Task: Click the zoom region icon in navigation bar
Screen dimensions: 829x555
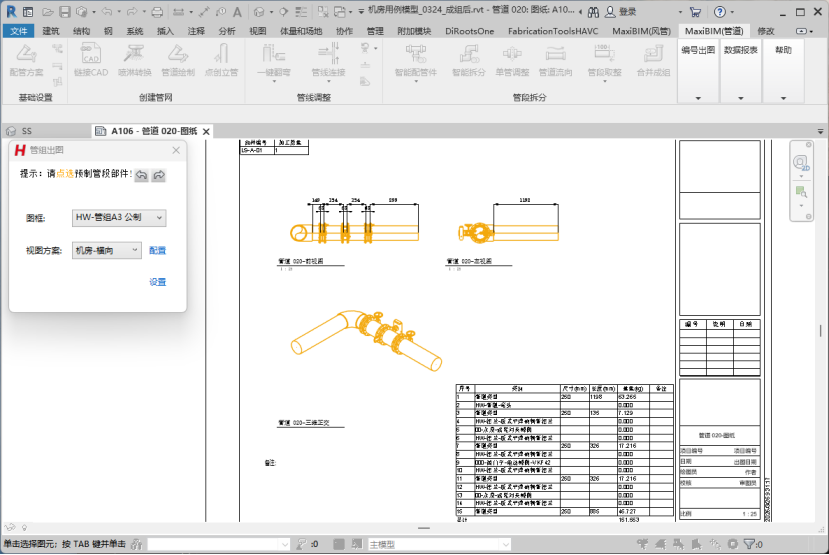Action: point(801,191)
